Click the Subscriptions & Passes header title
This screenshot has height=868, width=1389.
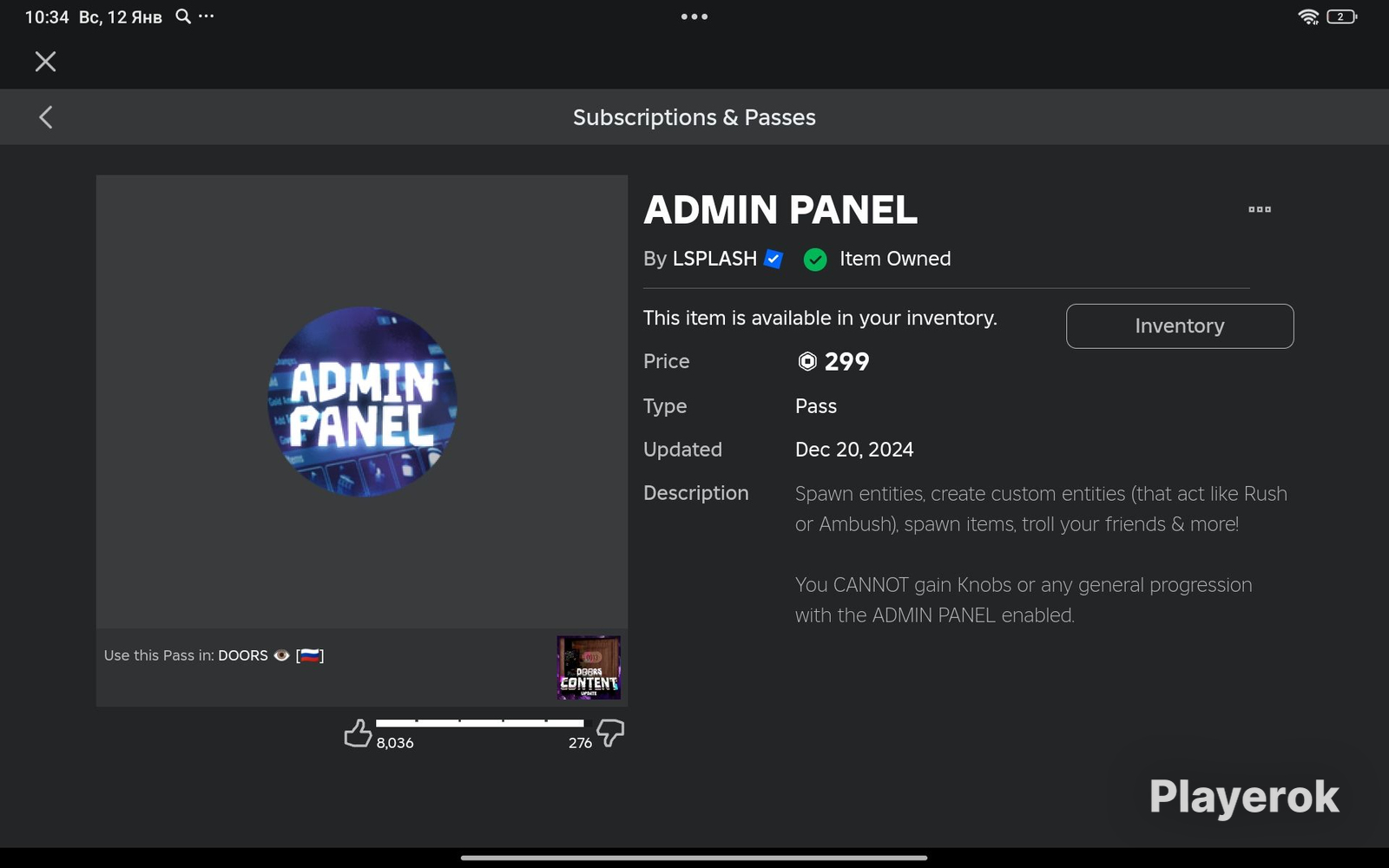[x=694, y=117]
